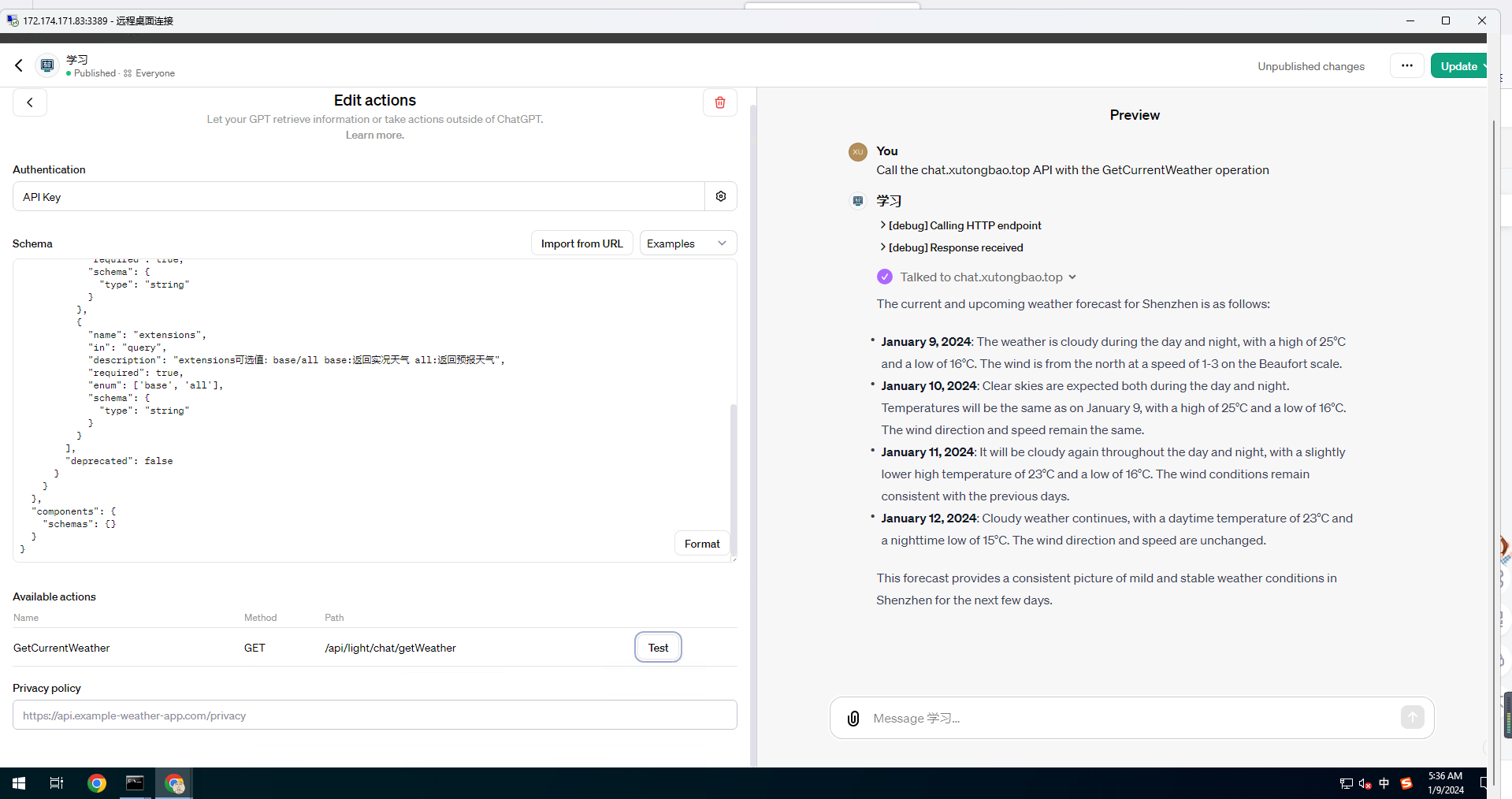Click the Import from URL button
This screenshot has height=799, width=1512.
tap(581, 243)
